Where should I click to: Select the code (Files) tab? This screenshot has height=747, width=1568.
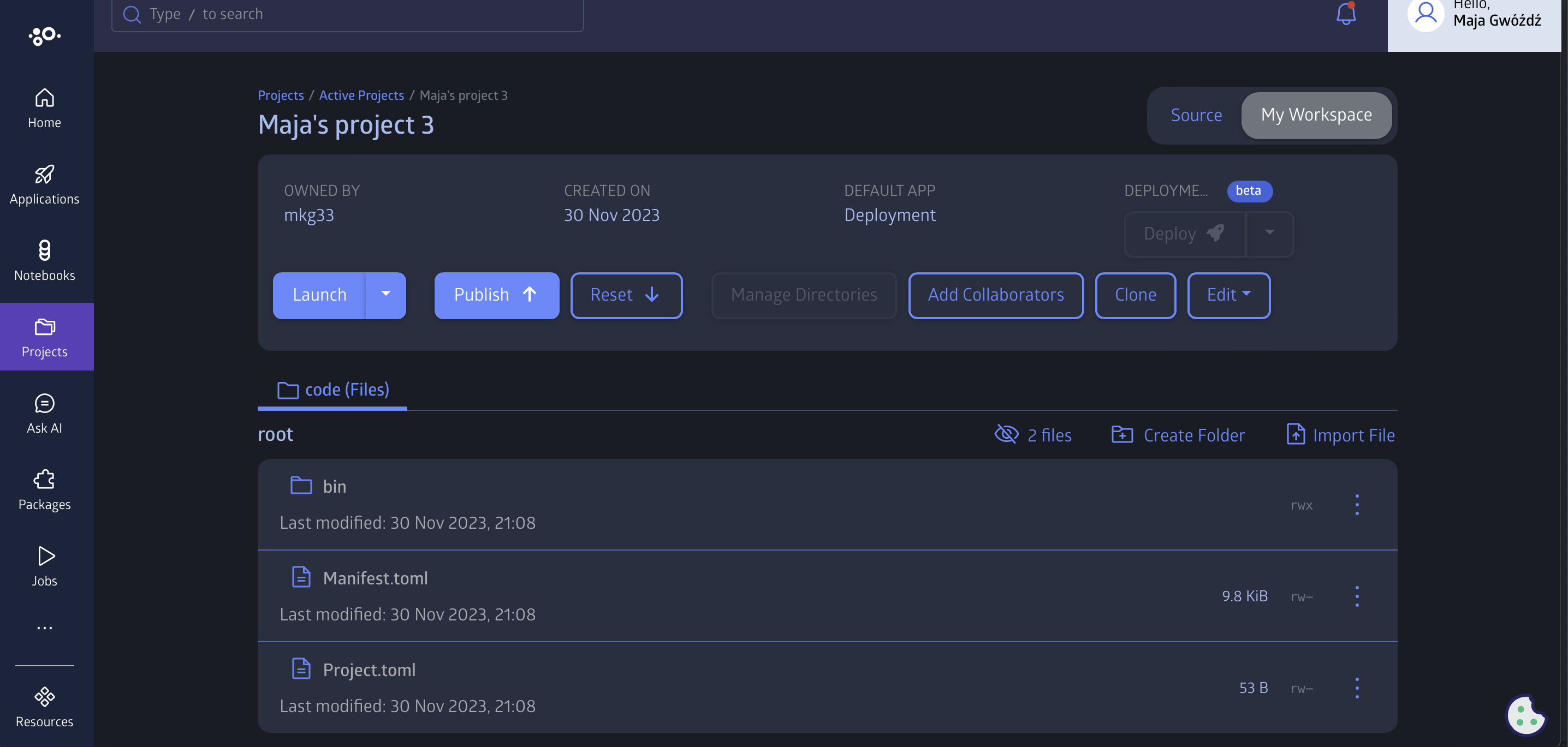[x=333, y=390]
